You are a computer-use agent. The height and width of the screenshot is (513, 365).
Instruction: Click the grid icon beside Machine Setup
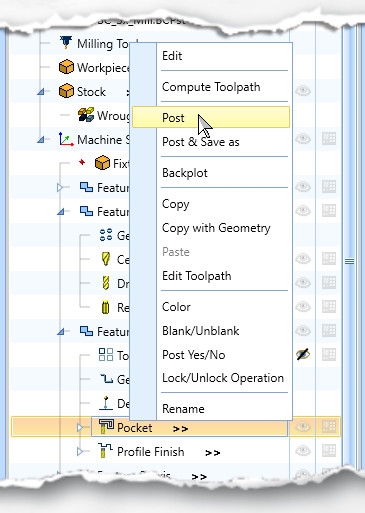point(329,139)
